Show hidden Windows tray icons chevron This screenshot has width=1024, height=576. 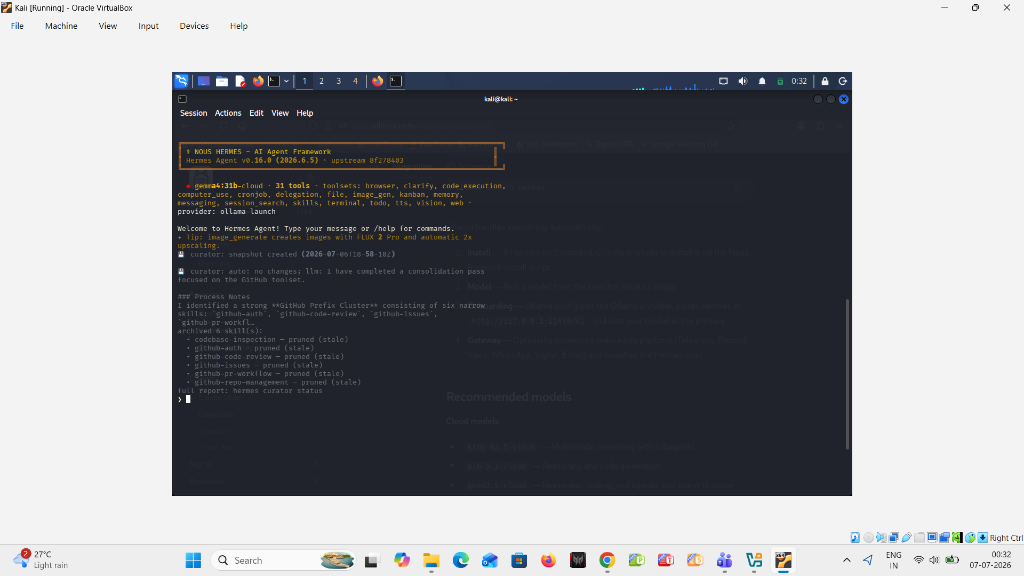tap(846, 560)
